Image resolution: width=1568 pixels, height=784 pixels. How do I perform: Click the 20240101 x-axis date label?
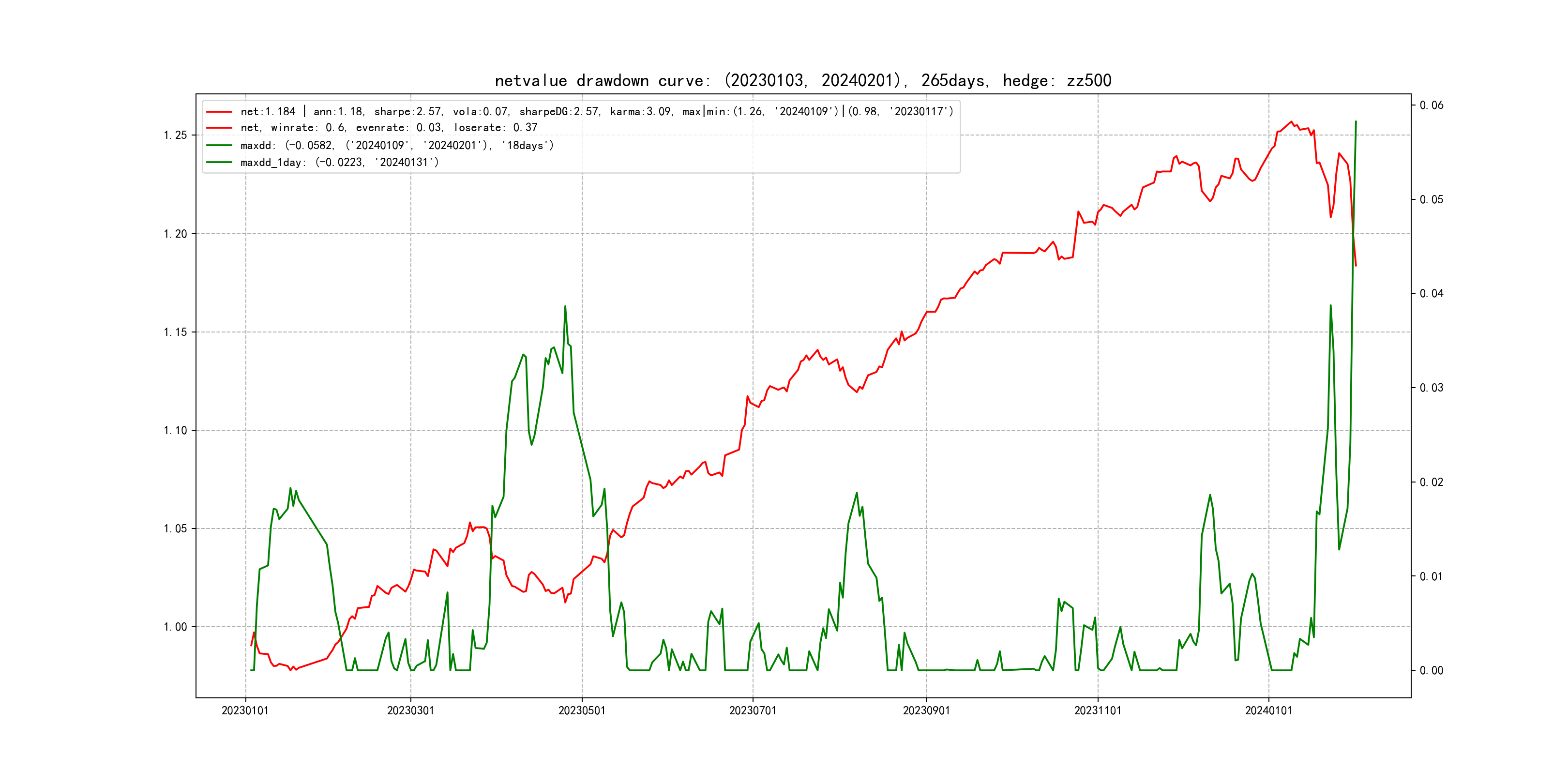pyautogui.click(x=1268, y=711)
